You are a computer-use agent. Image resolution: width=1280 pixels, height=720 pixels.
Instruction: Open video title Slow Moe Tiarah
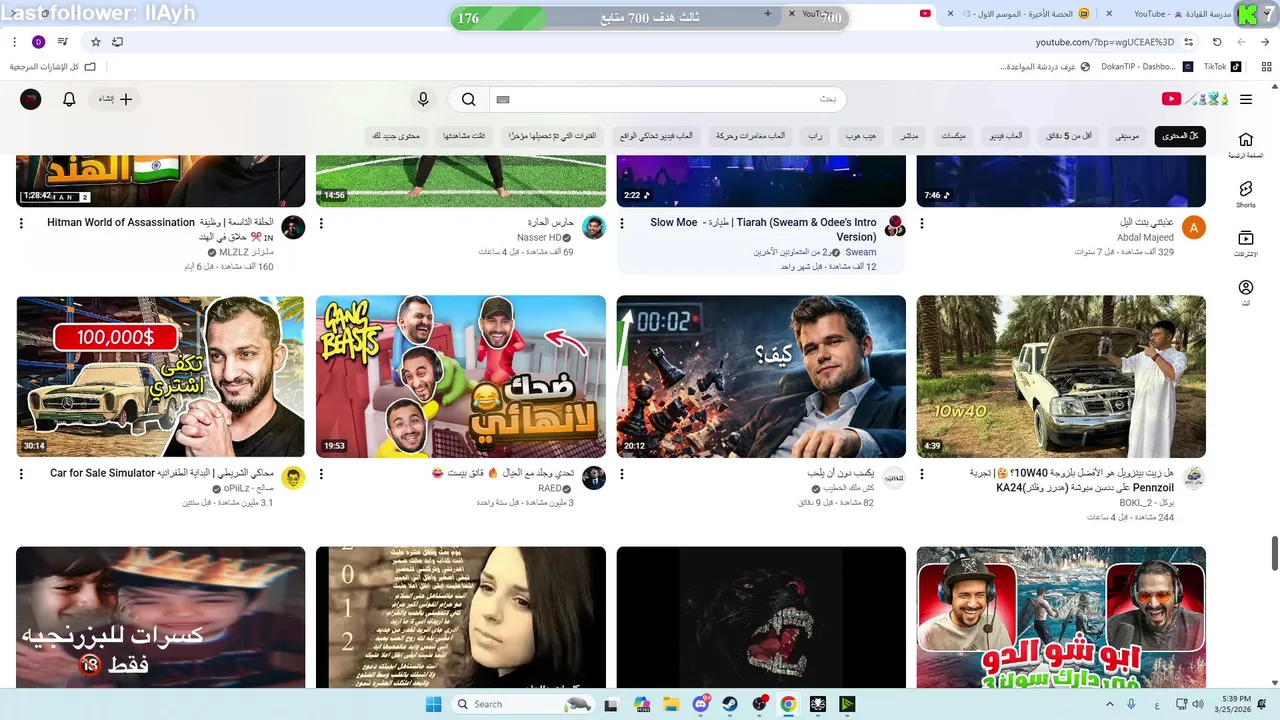pyautogui.click(x=763, y=229)
